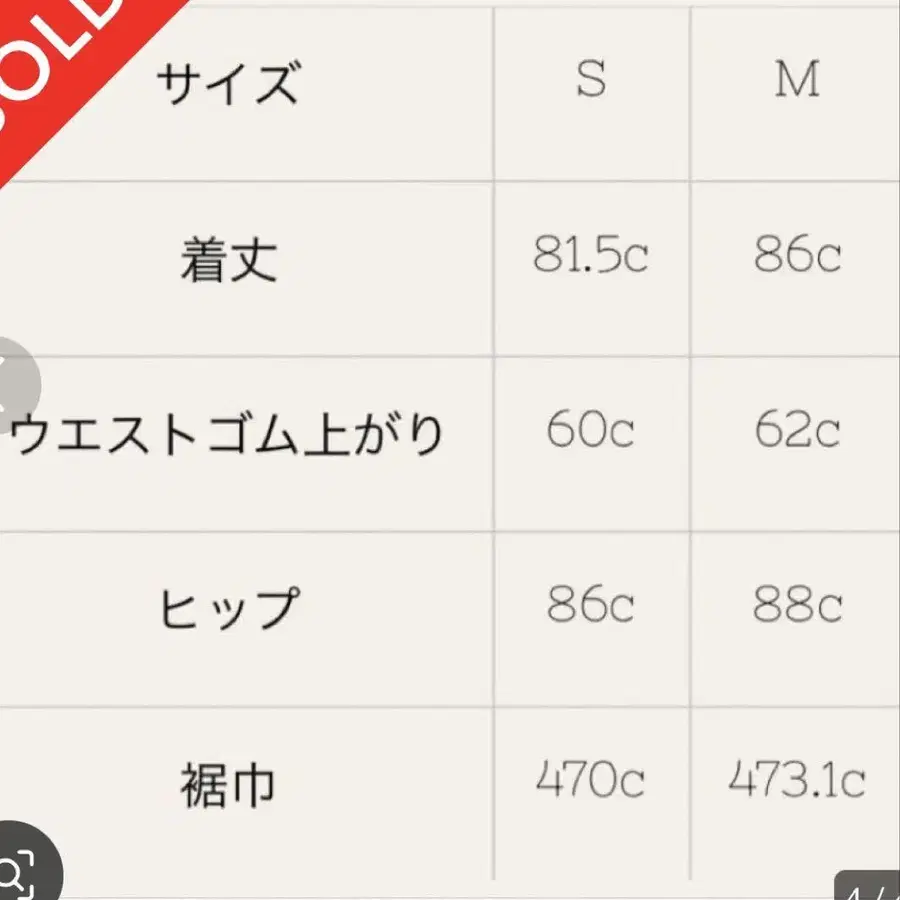
Task: Click the 473.1c hem width value
Action: tap(797, 780)
